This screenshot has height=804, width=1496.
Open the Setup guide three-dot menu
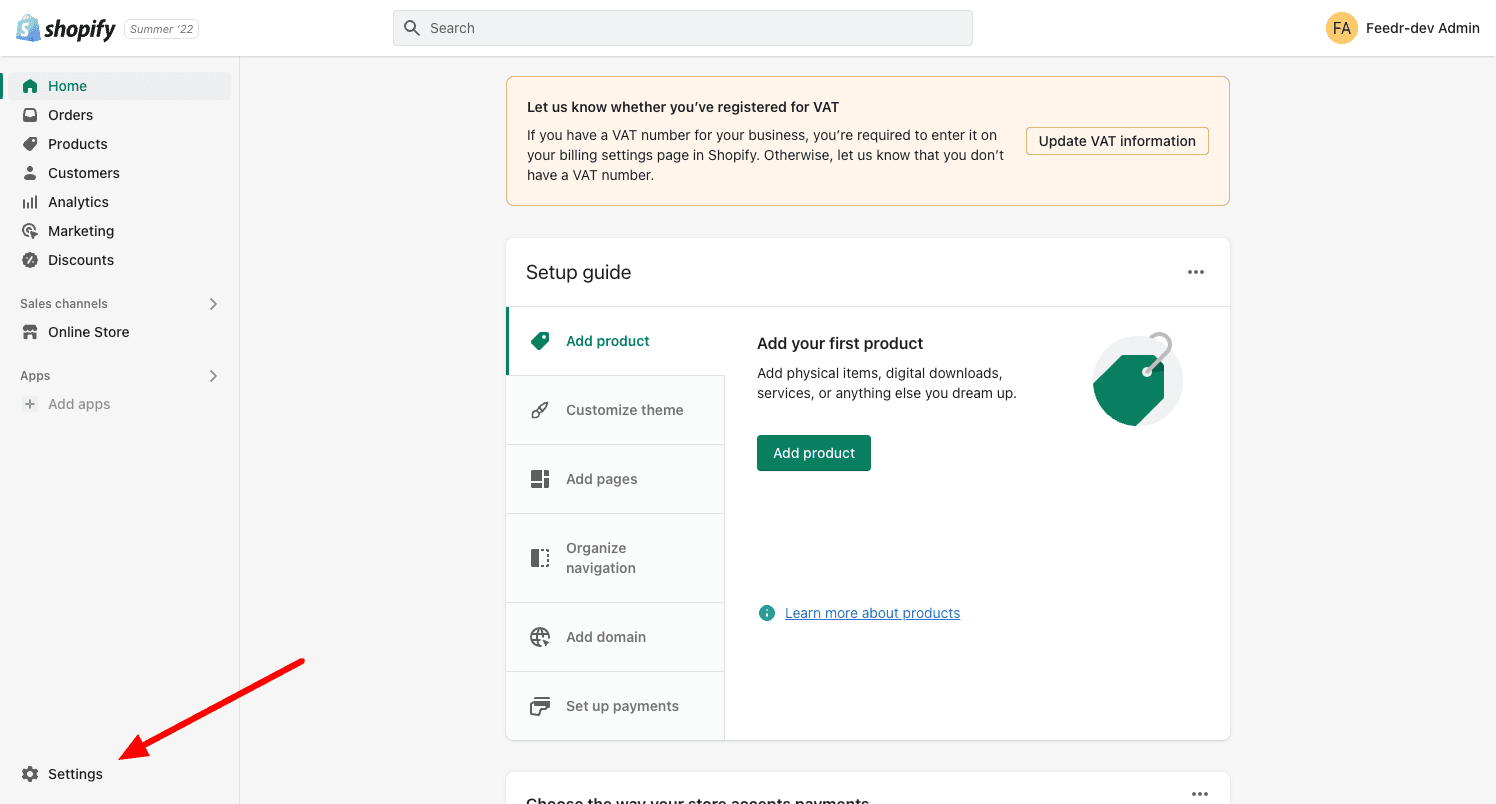click(x=1196, y=272)
